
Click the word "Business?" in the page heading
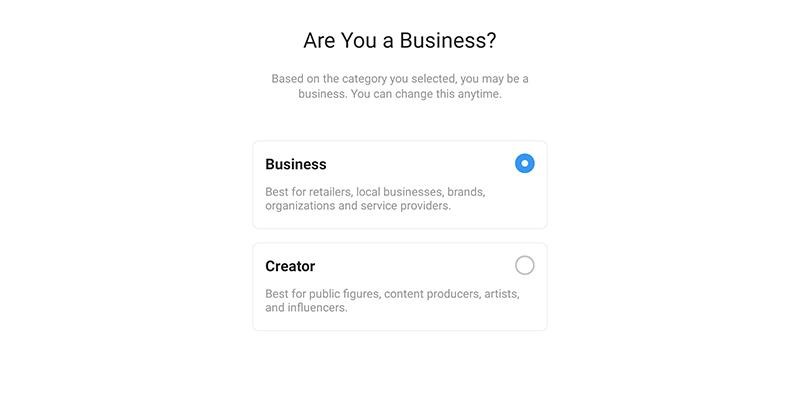[x=448, y=41]
